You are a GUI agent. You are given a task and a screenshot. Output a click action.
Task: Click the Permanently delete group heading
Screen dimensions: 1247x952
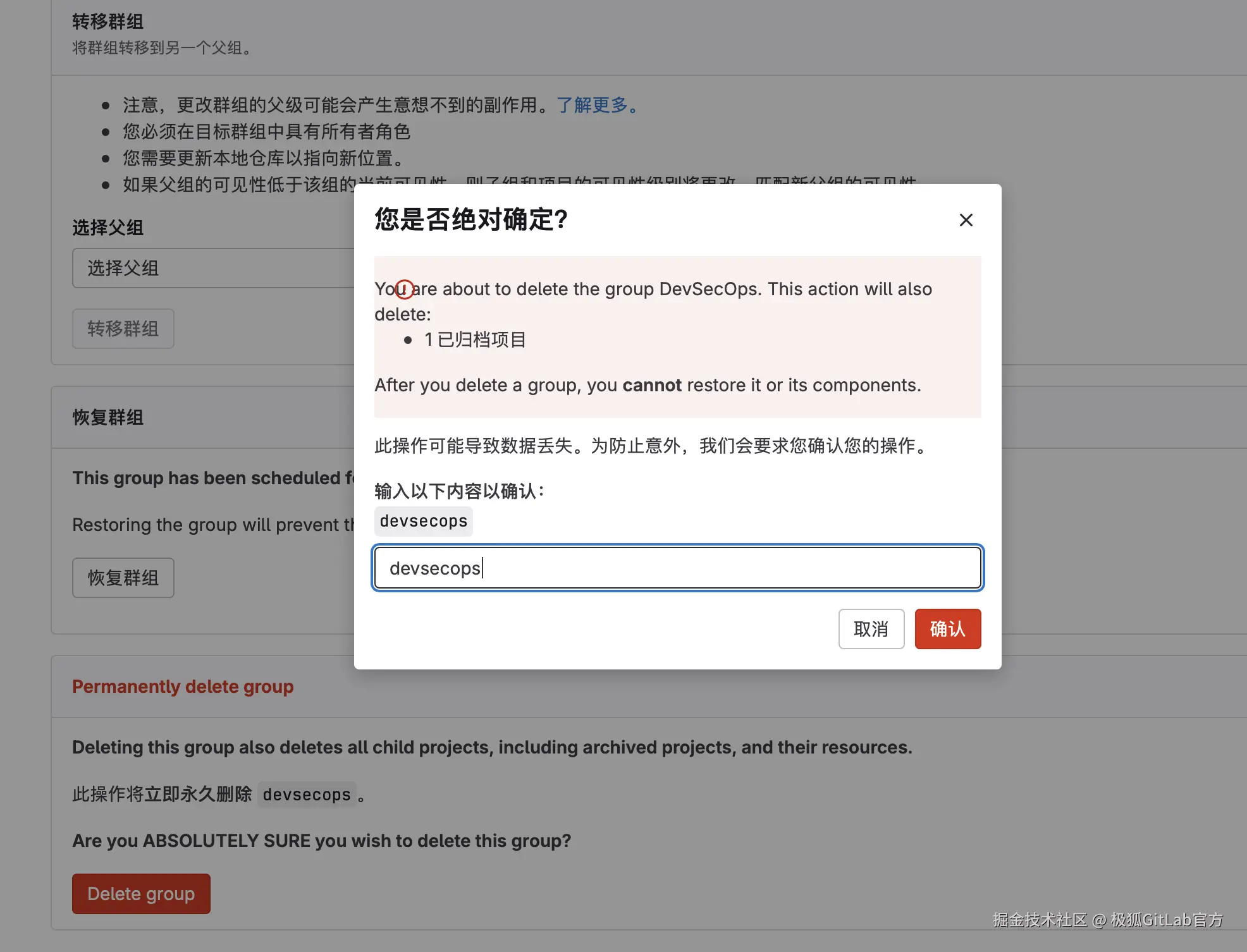[183, 687]
